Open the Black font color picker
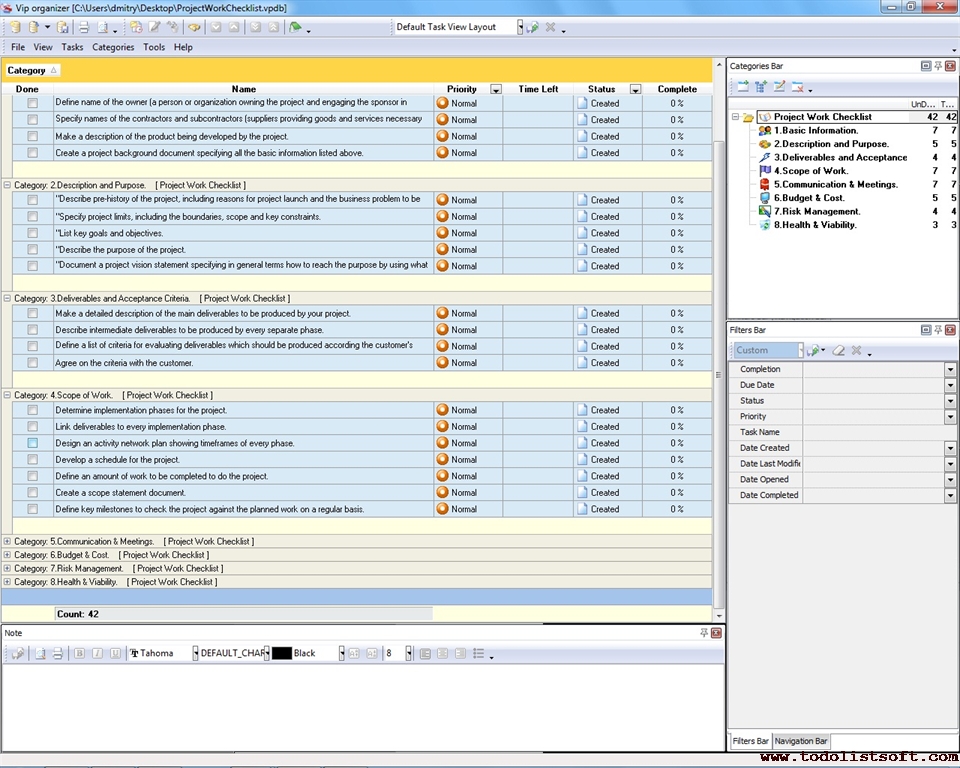Image resolution: width=960 pixels, height=768 pixels. pyautogui.click(x=341, y=653)
